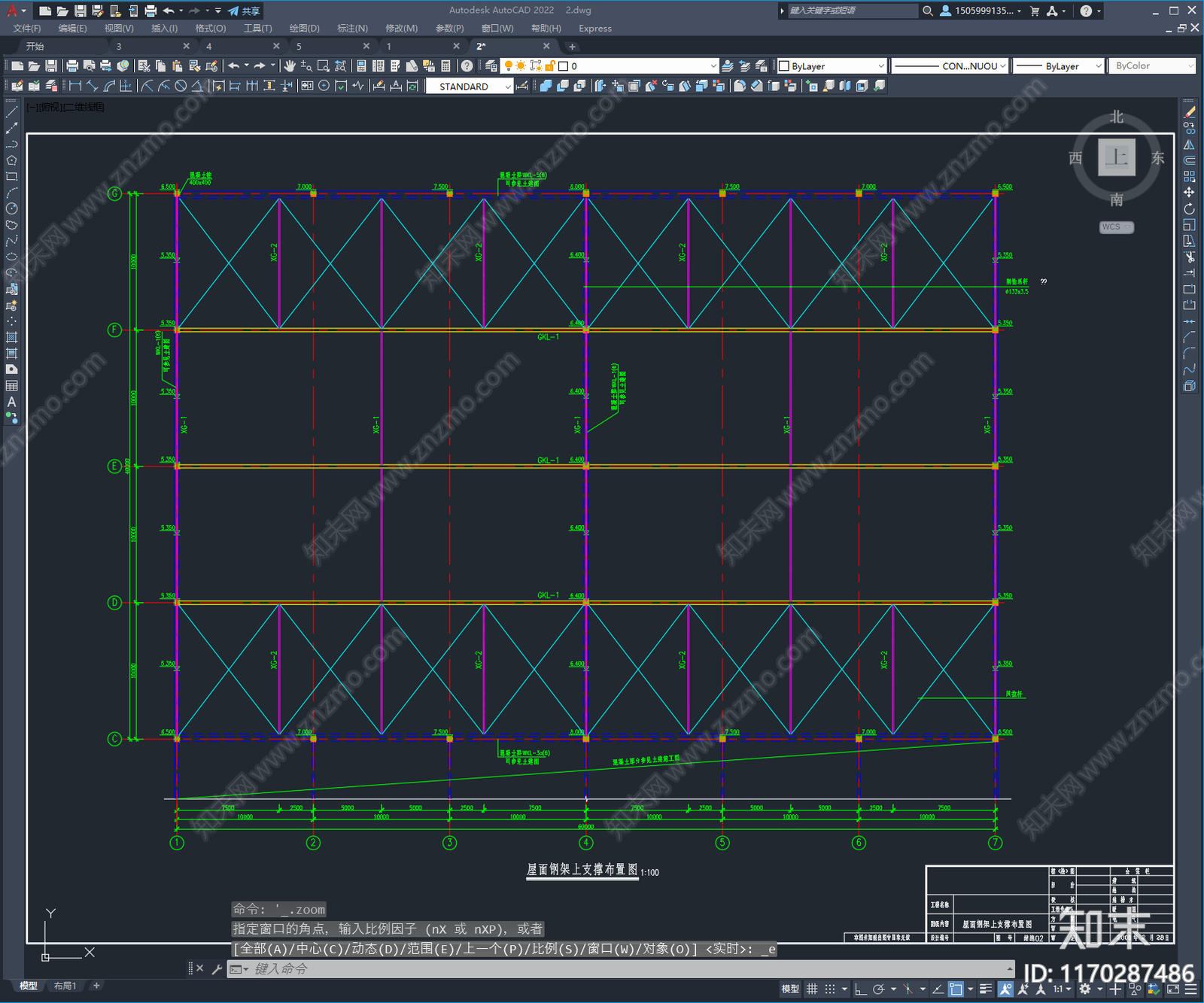The width and height of the screenshot is (1204, 1003).
Task: Click the WCS button under ViewCube
Action: pyautogui.click(x=1115, y=227)
